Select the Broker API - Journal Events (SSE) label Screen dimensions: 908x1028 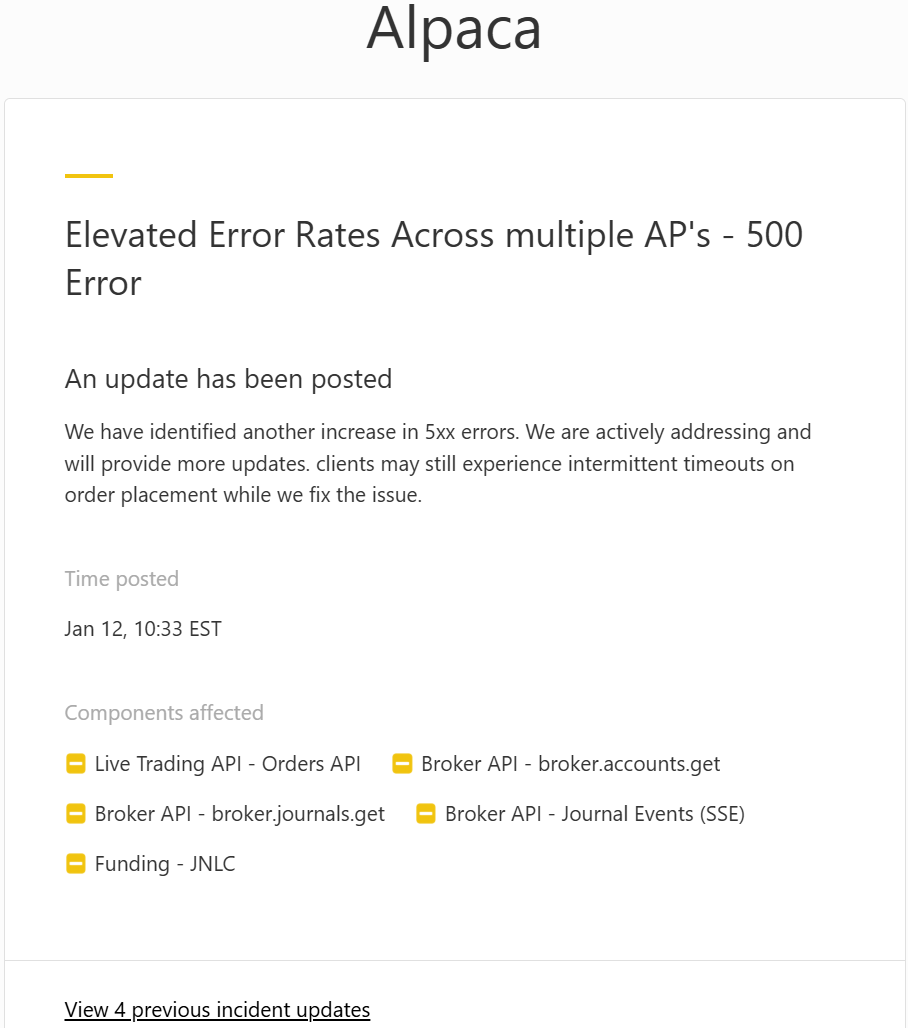point(594,814)
